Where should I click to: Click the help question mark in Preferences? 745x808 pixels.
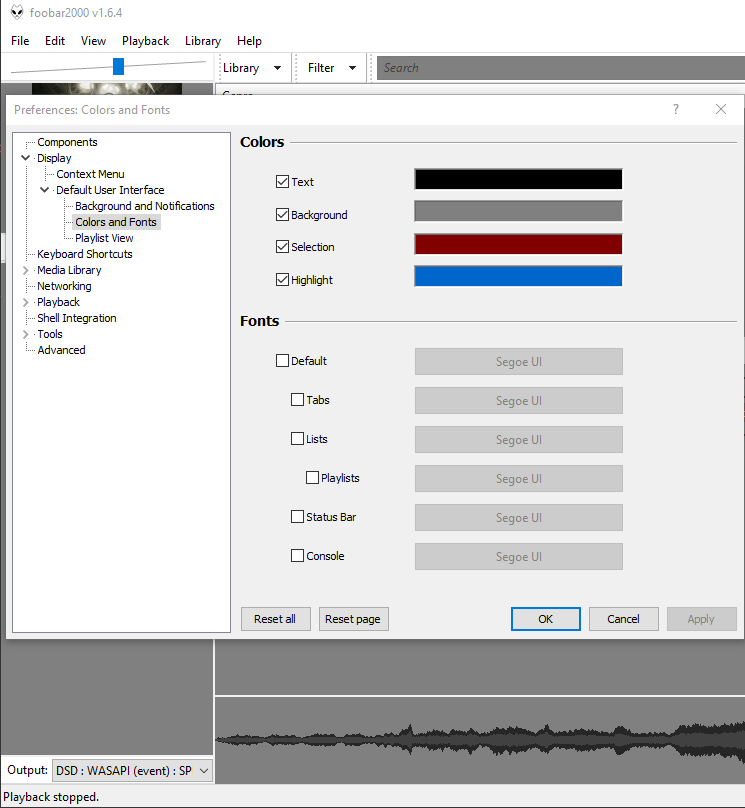click(x=676, y=109)
